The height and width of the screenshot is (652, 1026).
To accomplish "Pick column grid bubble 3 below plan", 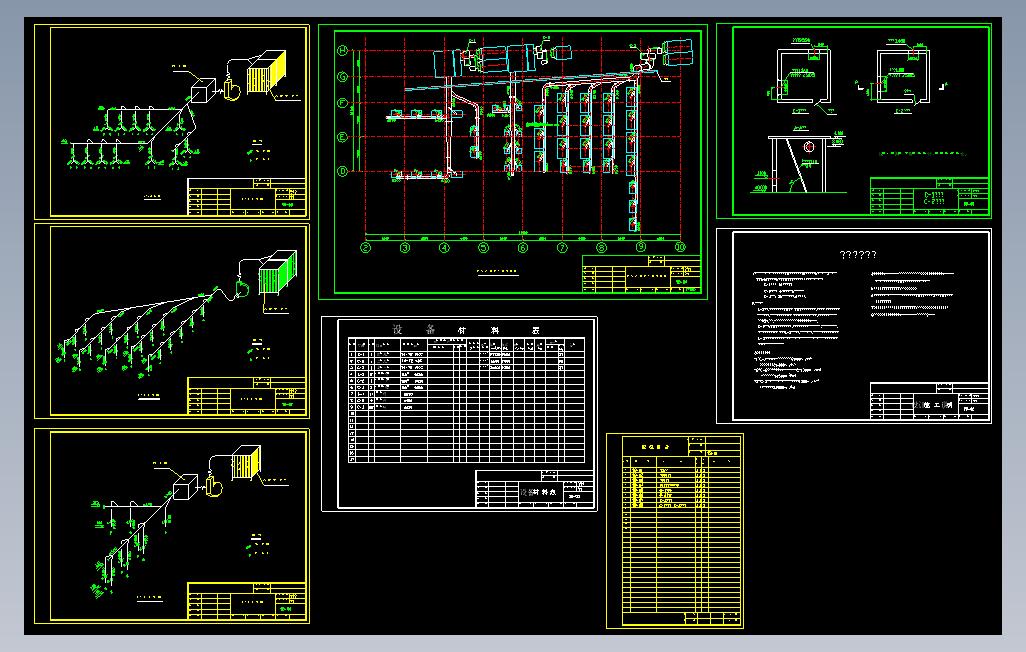I will (405, 247).
